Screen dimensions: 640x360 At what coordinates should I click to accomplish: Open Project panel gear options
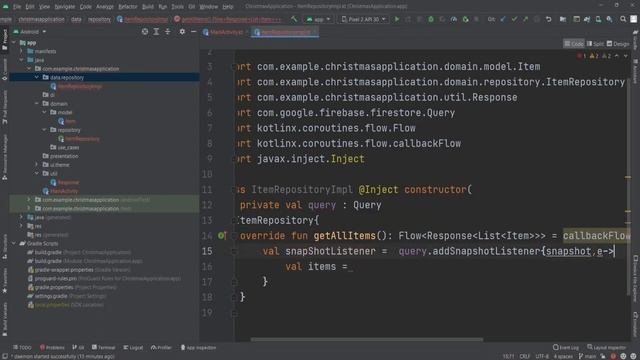pos(182,31)
